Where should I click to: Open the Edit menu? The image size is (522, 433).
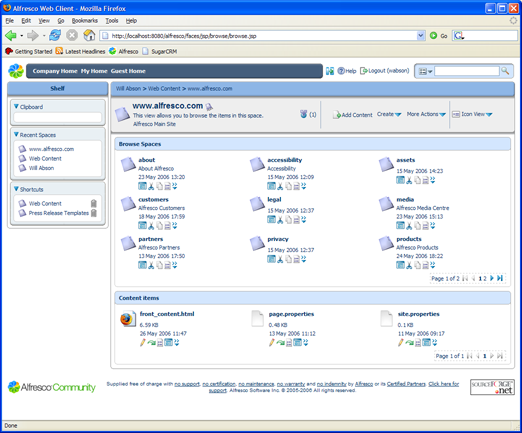(x=26, y=21)
